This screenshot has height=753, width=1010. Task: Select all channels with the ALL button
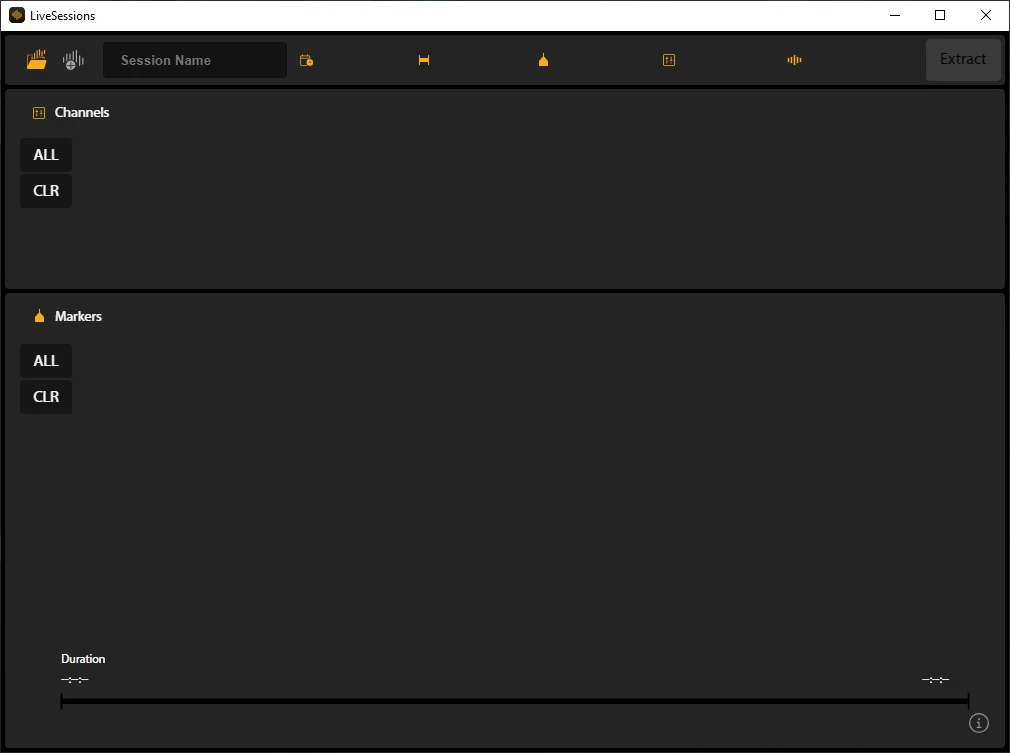[x=46, y=155]
